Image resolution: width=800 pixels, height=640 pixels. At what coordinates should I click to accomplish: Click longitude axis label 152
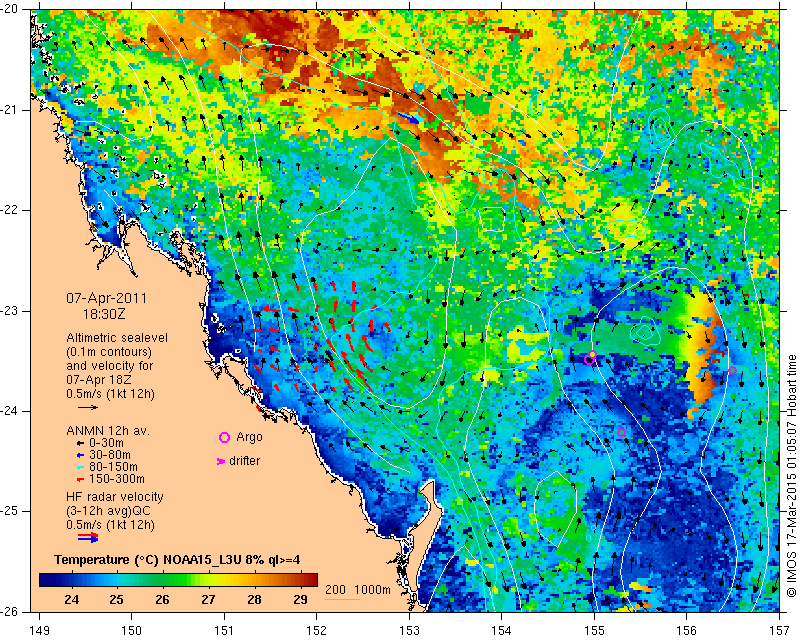pos(317,630)
